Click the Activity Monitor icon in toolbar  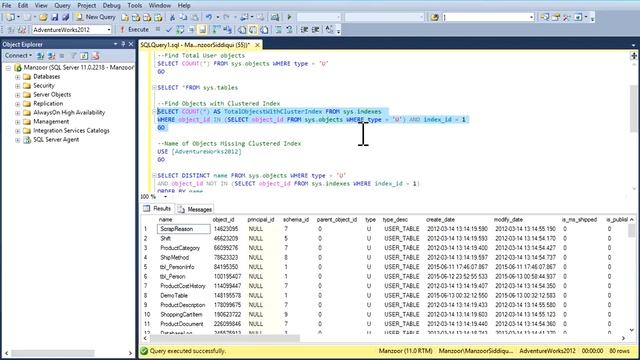(275, 17)
